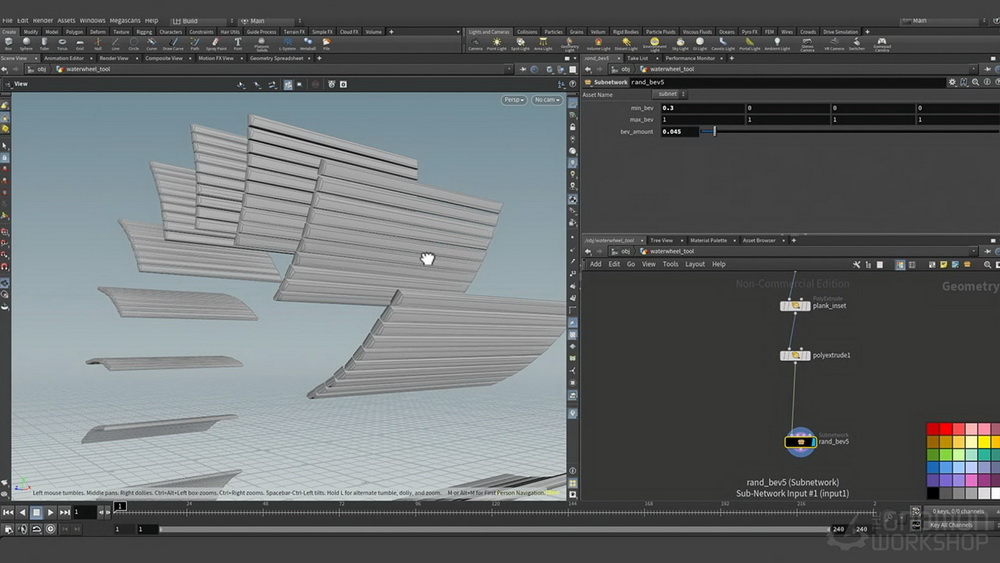
Task: Open the File menu
Action: tap(8, 20)
